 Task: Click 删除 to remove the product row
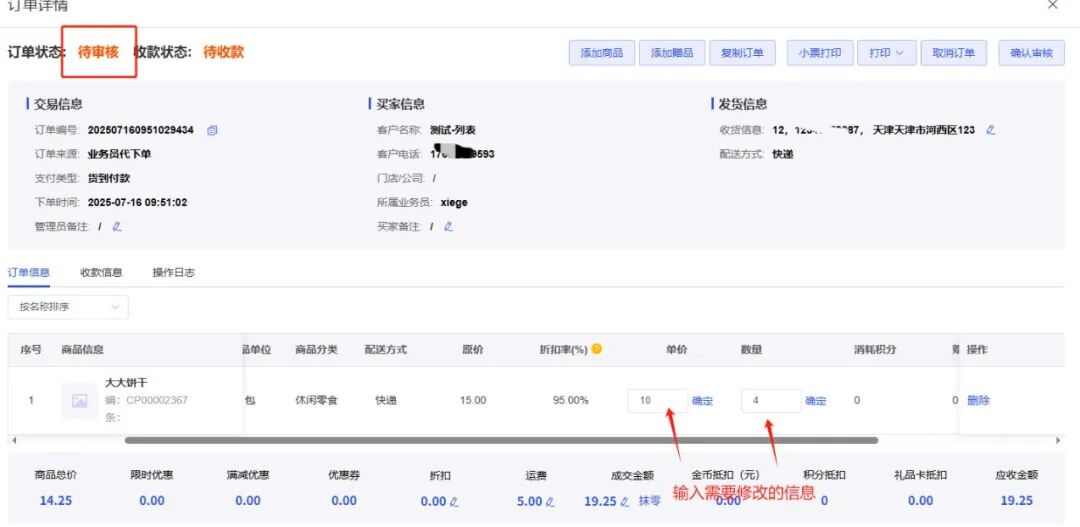coord(978,400)
